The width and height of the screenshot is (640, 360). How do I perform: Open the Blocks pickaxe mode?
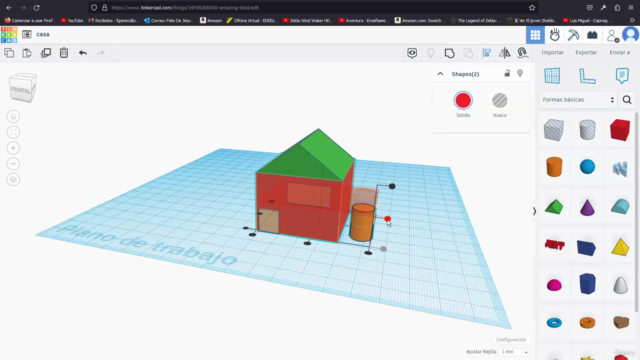(x=573, y=35)
